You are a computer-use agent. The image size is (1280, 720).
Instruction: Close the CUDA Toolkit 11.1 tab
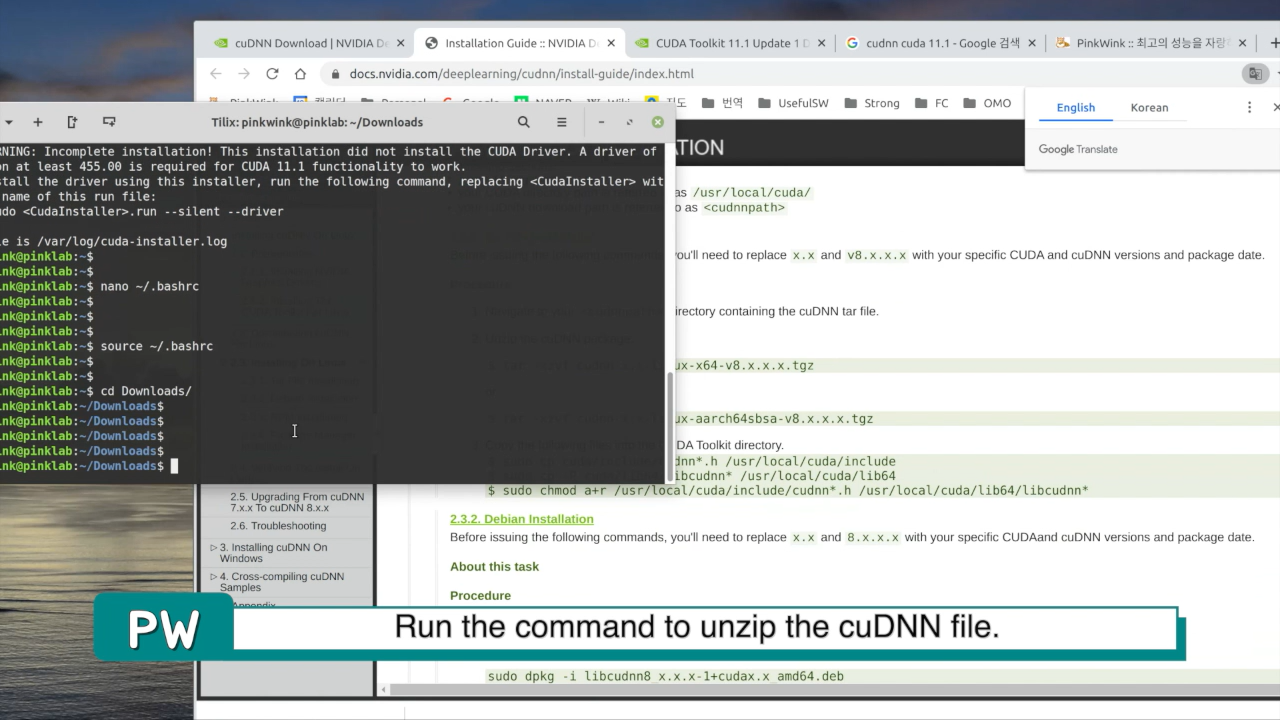point(822,43)
